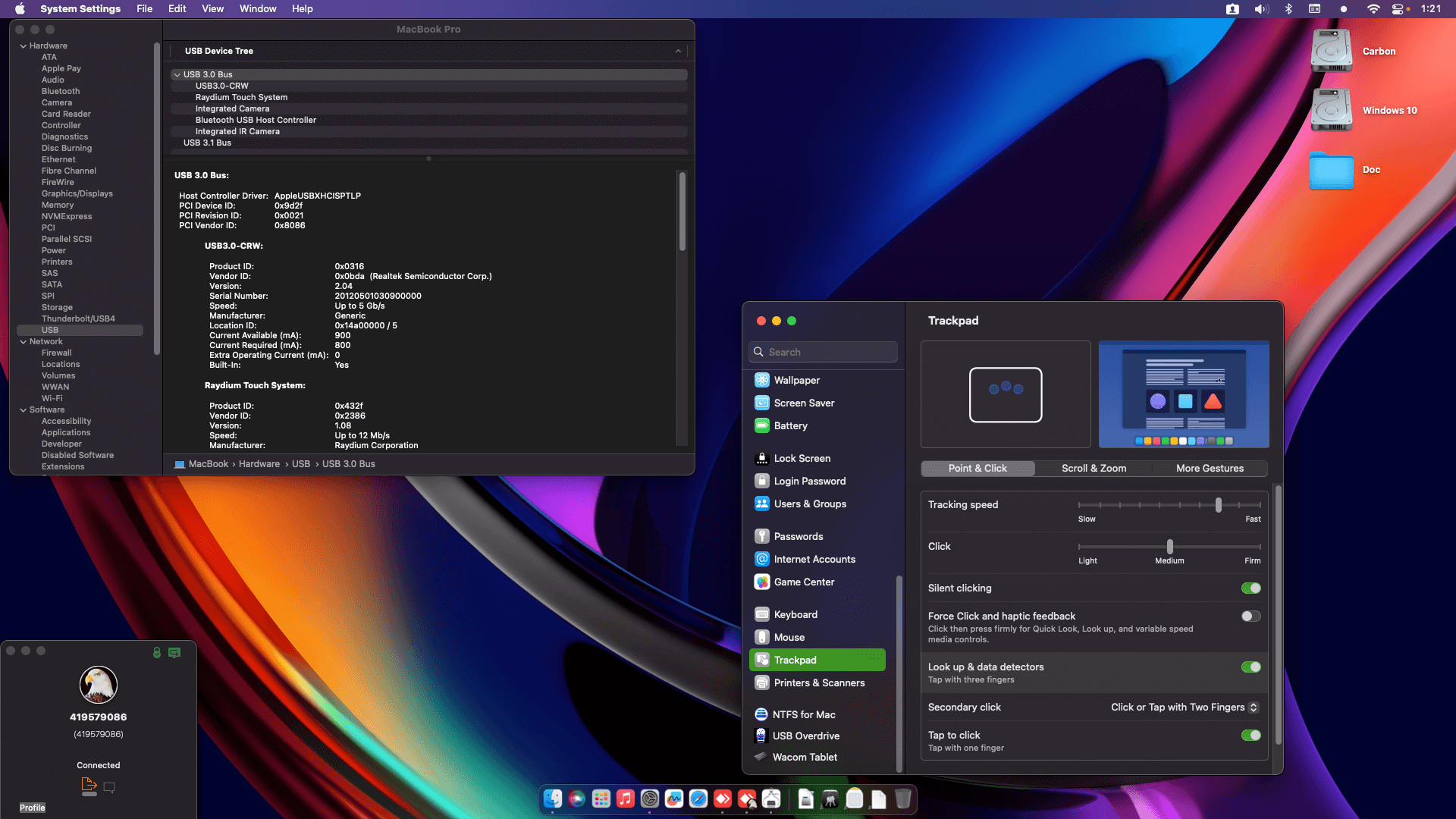Collapse the Network section in sidebar
This screenshot has height=819, width=1456.
[x=24, y=342]
